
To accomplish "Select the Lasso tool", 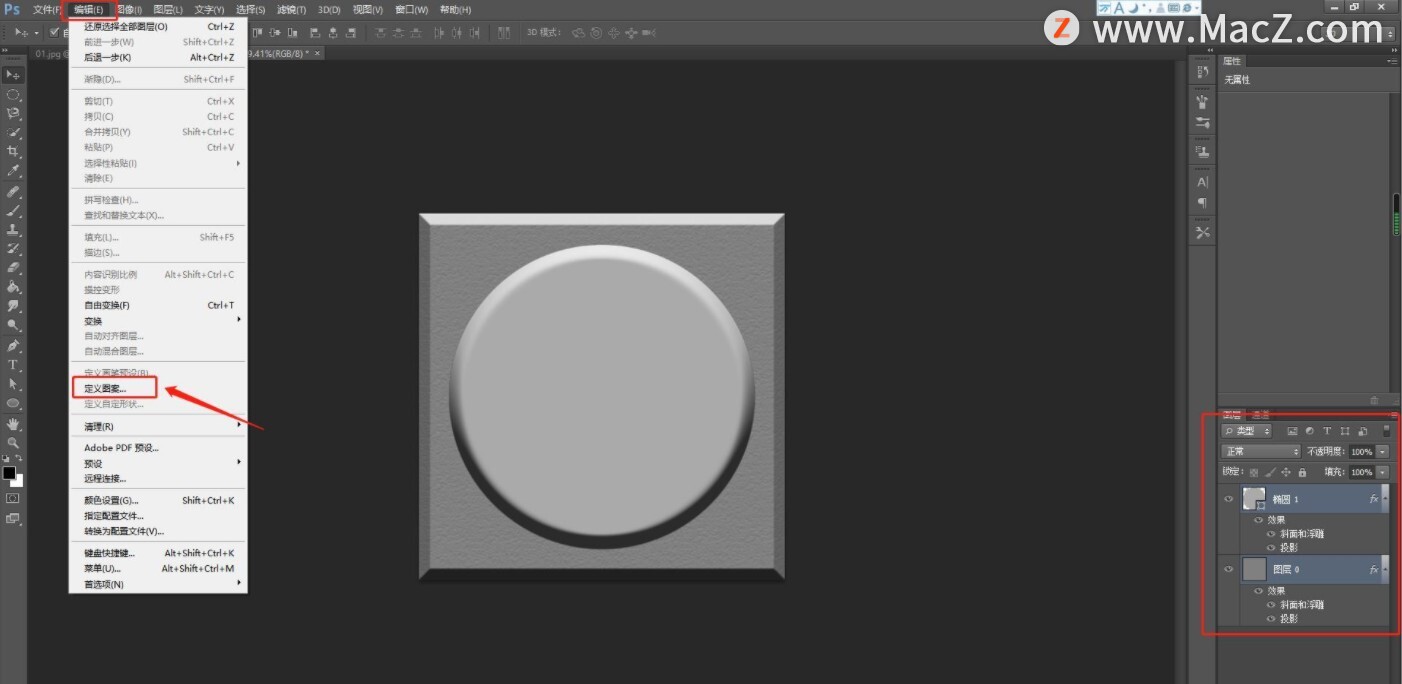I will [x=13, y=113].
